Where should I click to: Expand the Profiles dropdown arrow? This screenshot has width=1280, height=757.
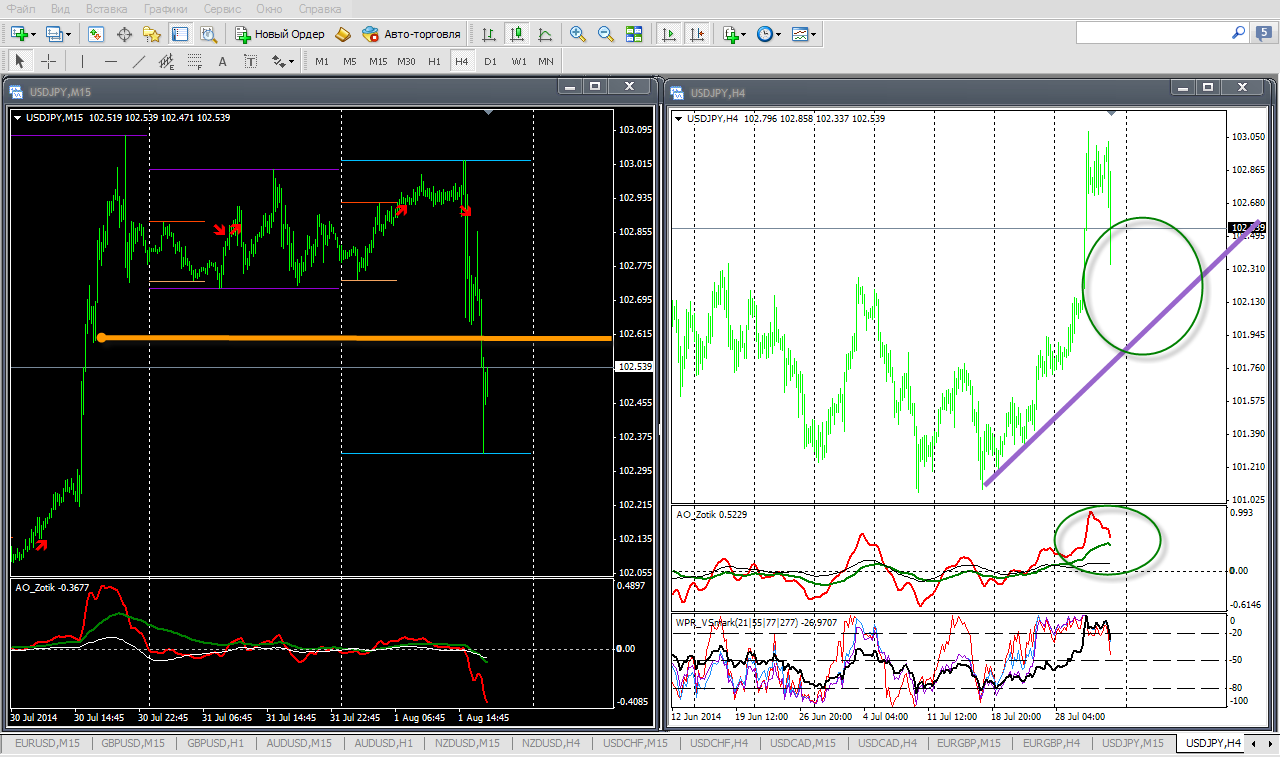[69, 34]
